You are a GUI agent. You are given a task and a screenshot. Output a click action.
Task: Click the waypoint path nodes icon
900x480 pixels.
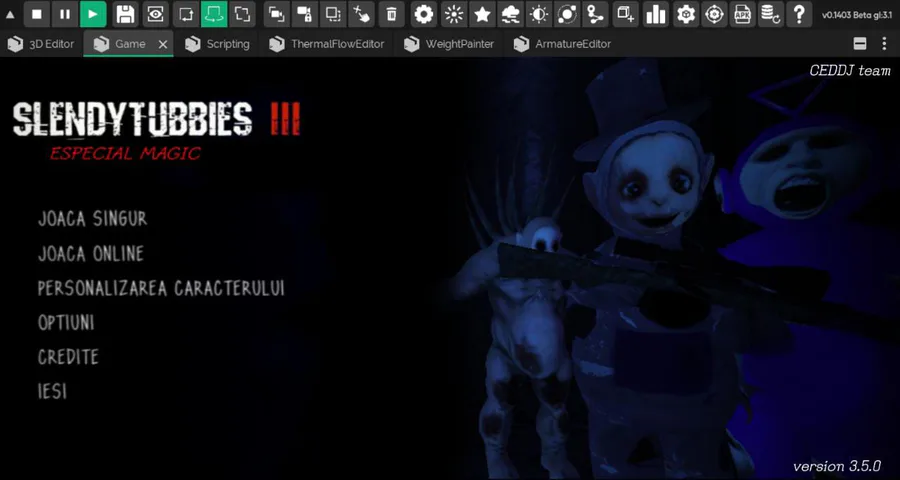(x=595, y=14)
